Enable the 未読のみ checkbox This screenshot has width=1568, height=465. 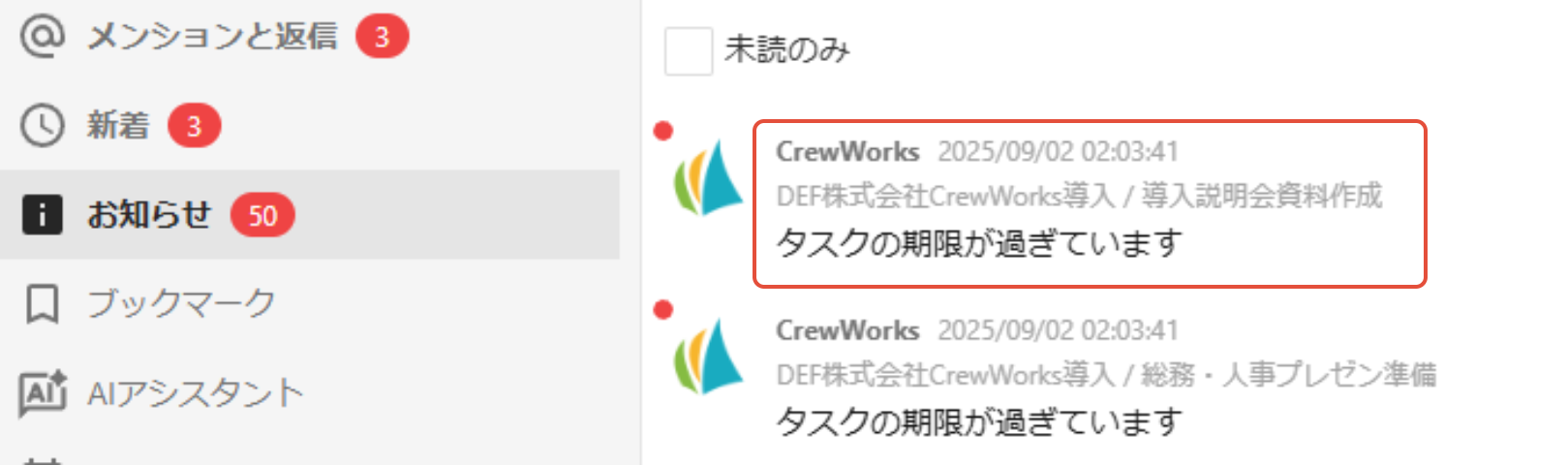(689, 50)
